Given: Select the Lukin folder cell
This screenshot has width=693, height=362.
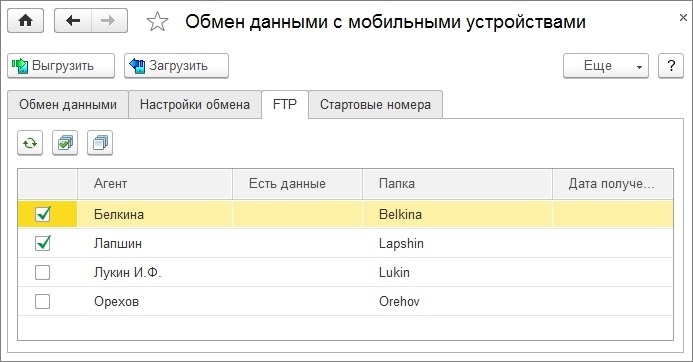Looking at the screenshot, I should pos(457,272).
